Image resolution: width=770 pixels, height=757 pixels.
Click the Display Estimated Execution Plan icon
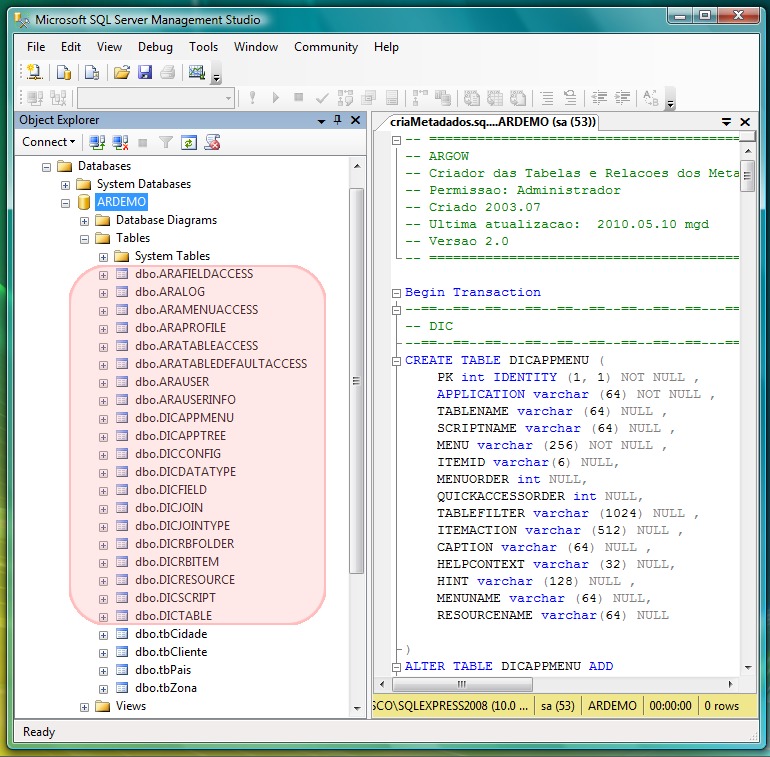[345, 98]
